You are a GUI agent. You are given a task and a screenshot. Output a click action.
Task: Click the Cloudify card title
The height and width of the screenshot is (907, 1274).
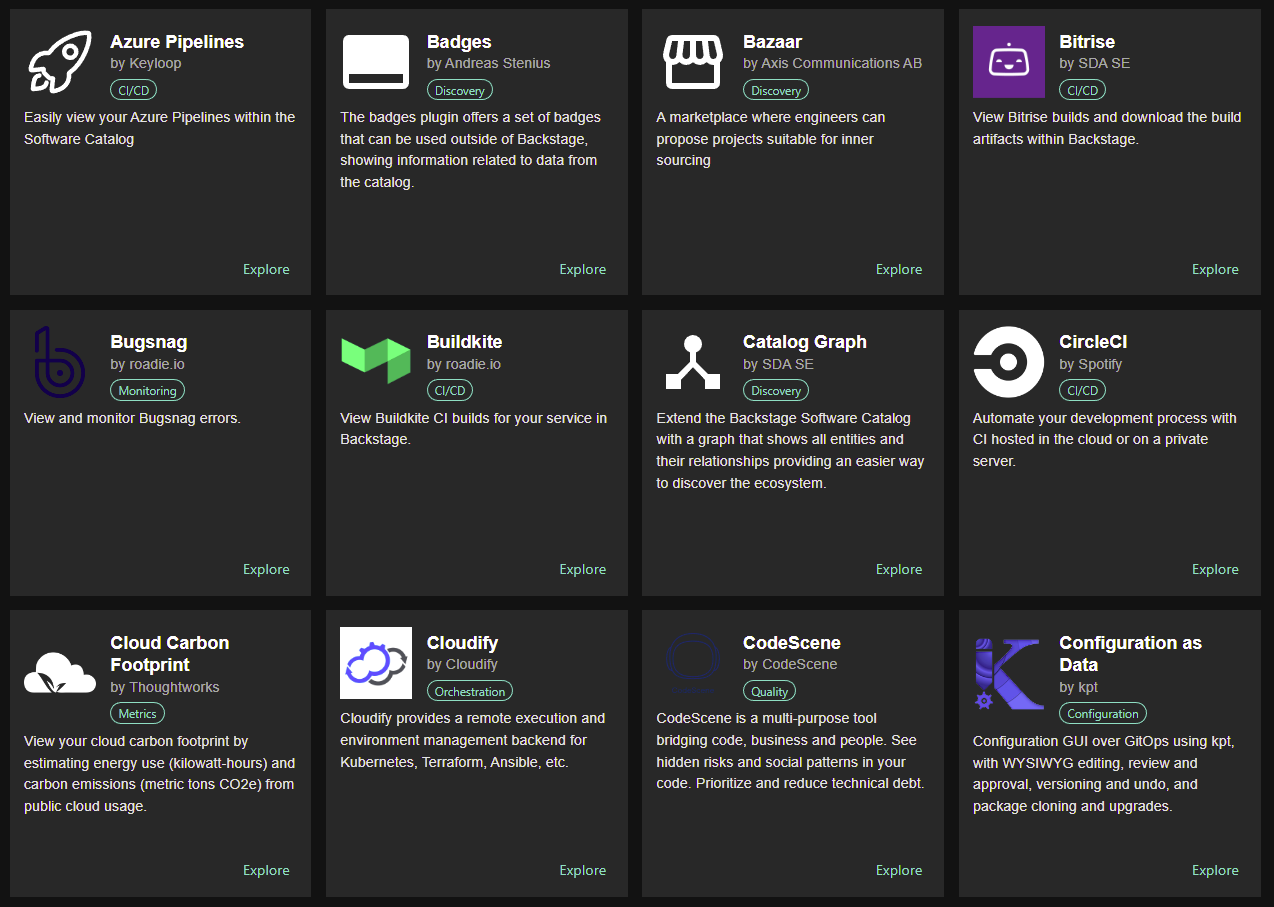(x=462, y=643)
